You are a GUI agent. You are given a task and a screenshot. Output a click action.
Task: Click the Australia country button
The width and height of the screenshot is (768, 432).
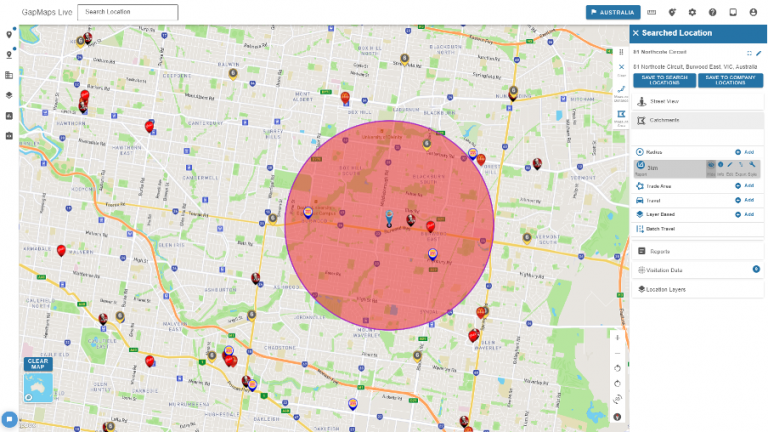(613, 13)
